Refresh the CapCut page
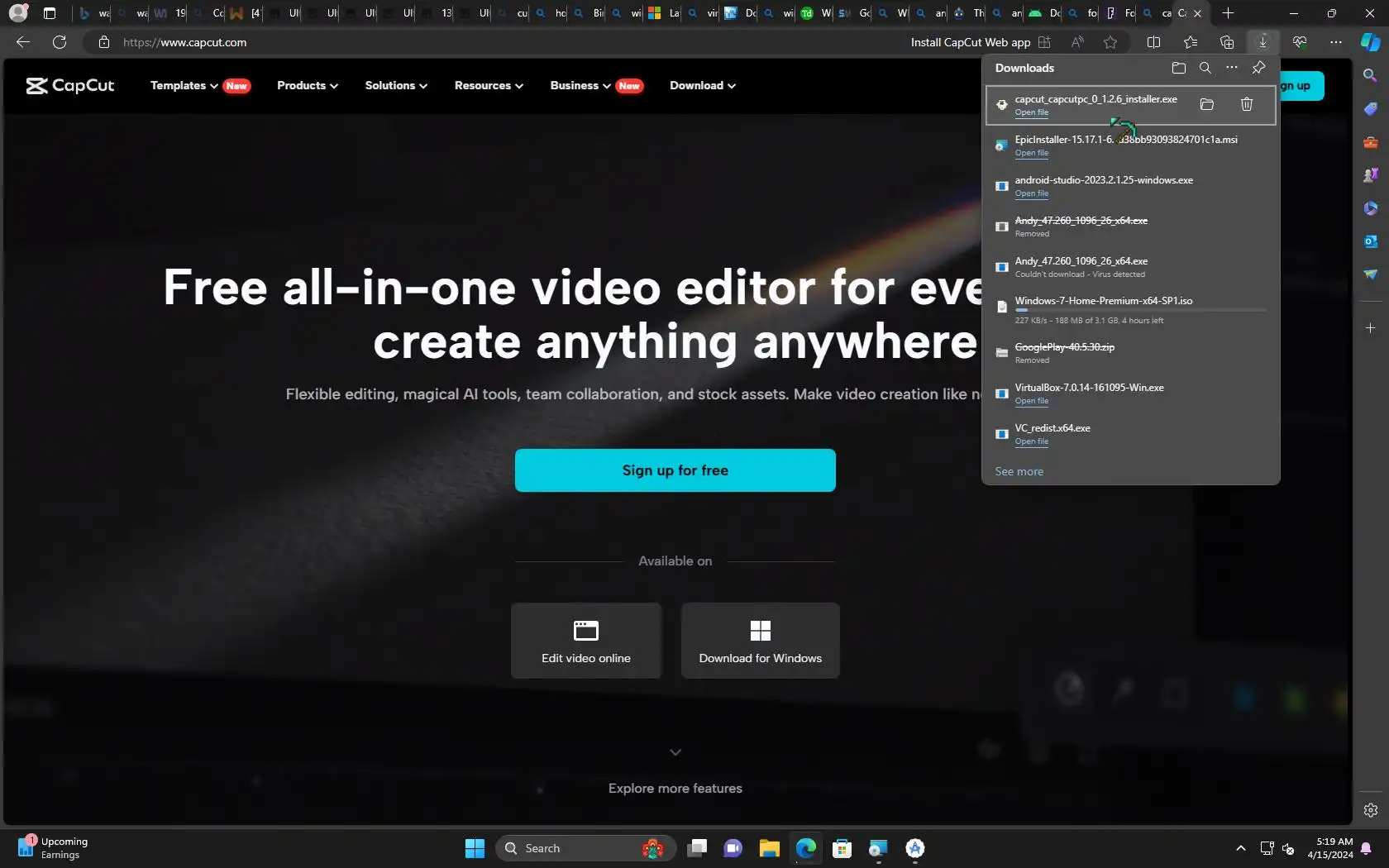 pos(60,42)
